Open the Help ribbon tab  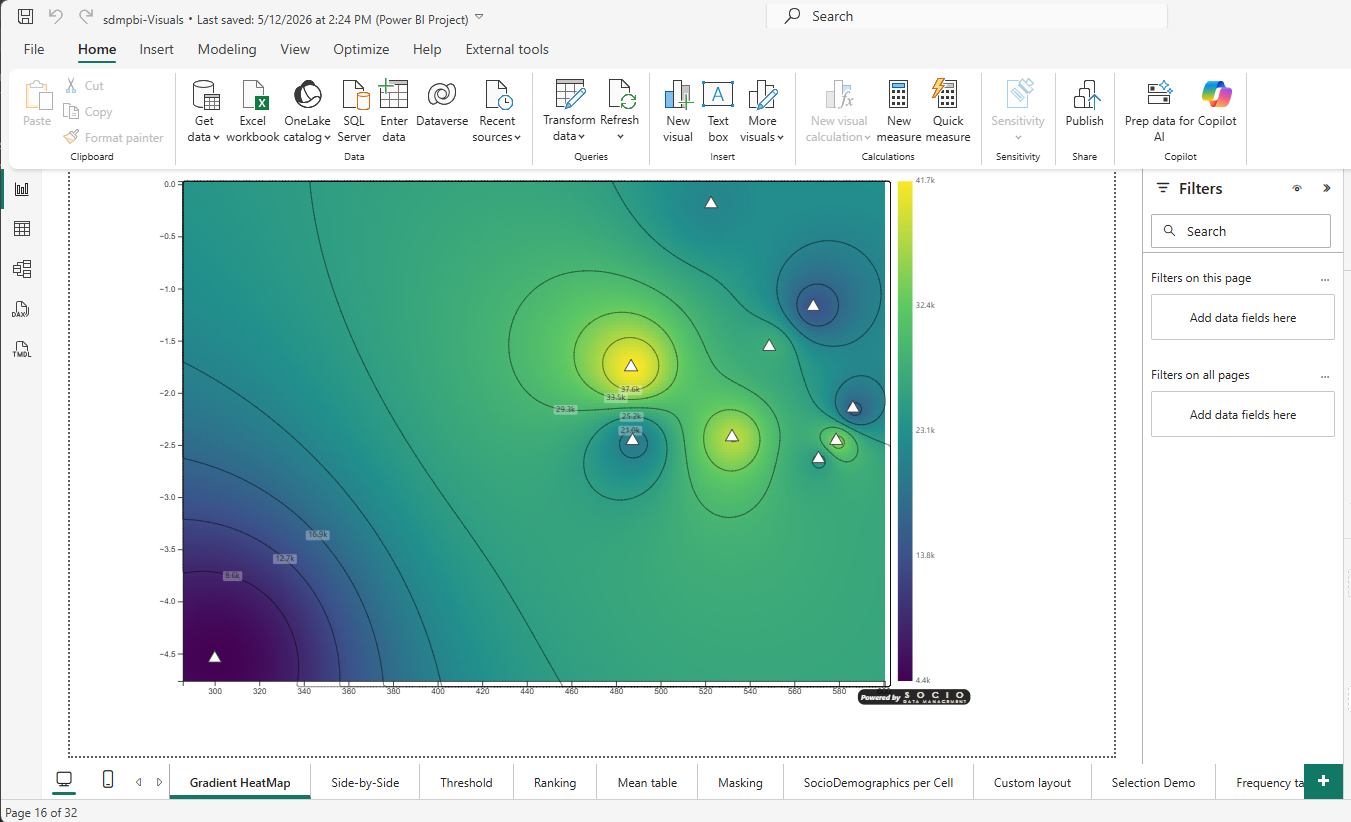tap(427, 49)
